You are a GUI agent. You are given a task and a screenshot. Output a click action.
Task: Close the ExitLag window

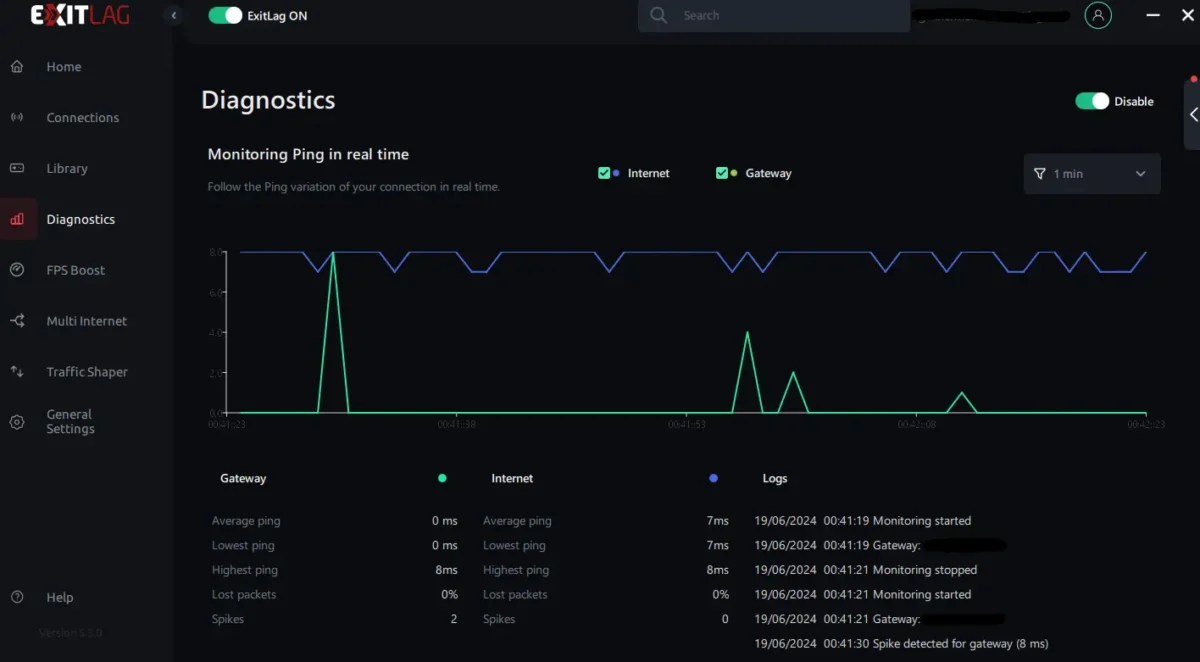[1188, 15]
